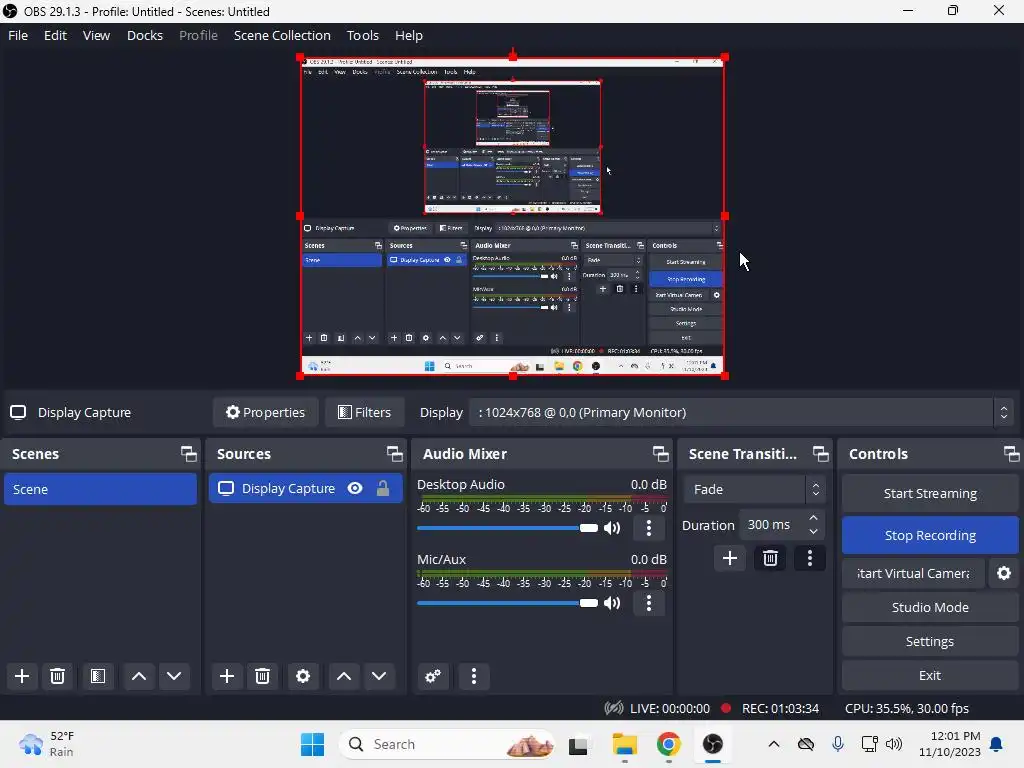Open Properties for Display Capture
Viewport: 1024px width, 768px height.
click(x=265, y=412)
